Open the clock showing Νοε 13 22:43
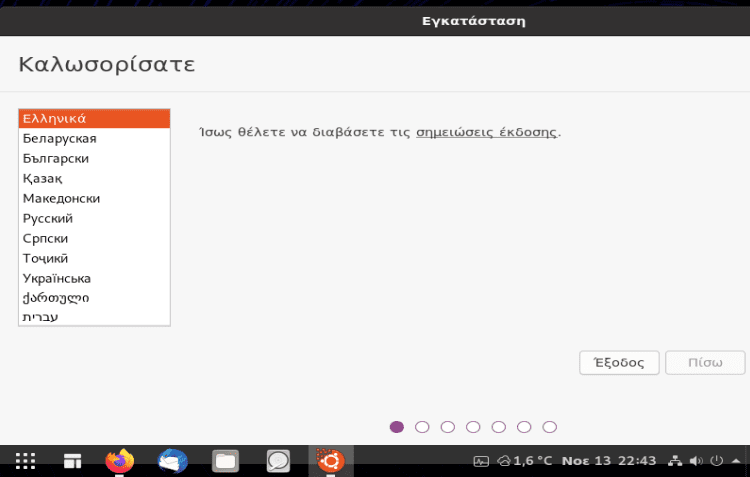 (x=609, y=461)
